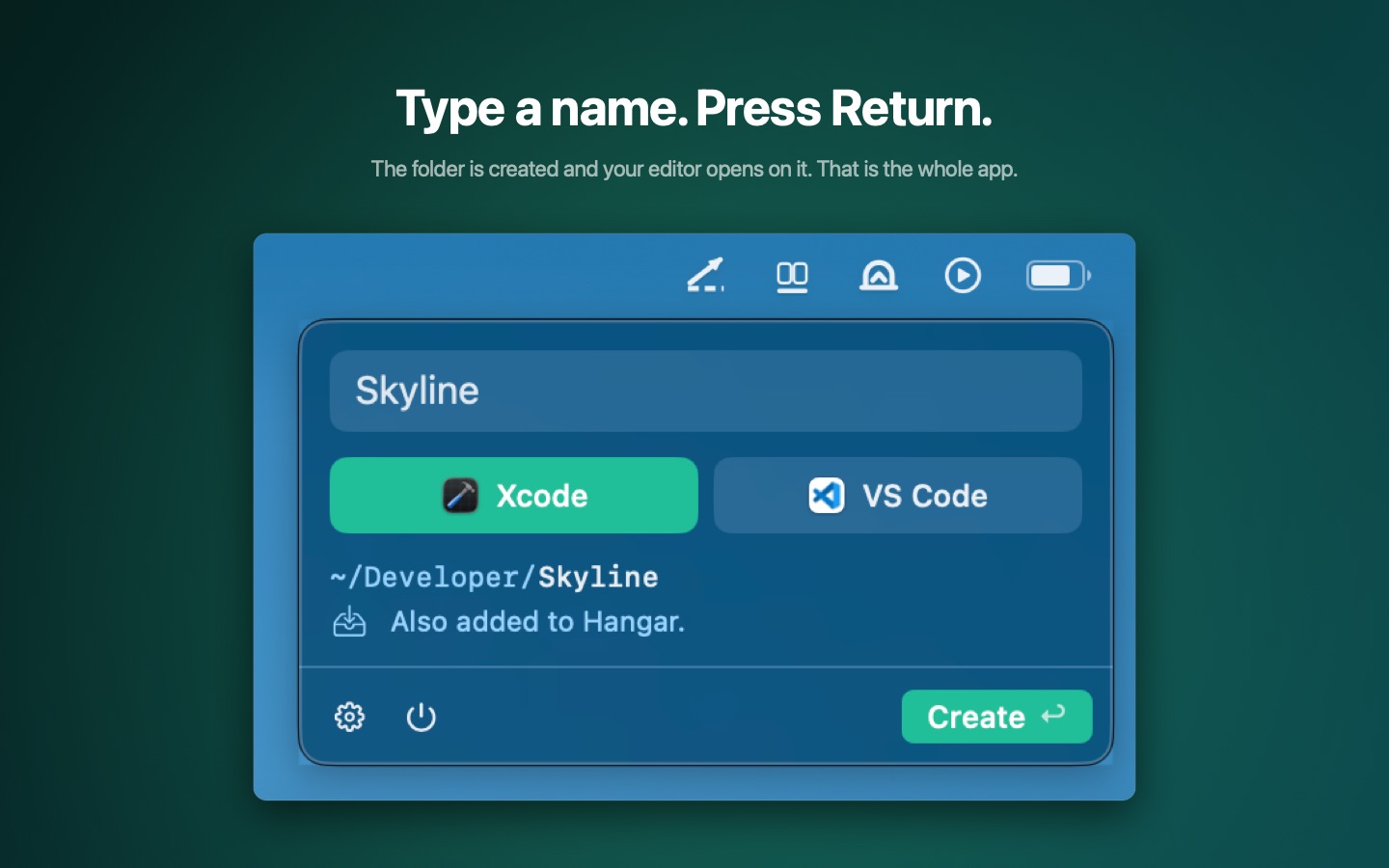Click the ~/Developer/Skyline path text
Screen dimensions: 1389x868
coord(494,577)
